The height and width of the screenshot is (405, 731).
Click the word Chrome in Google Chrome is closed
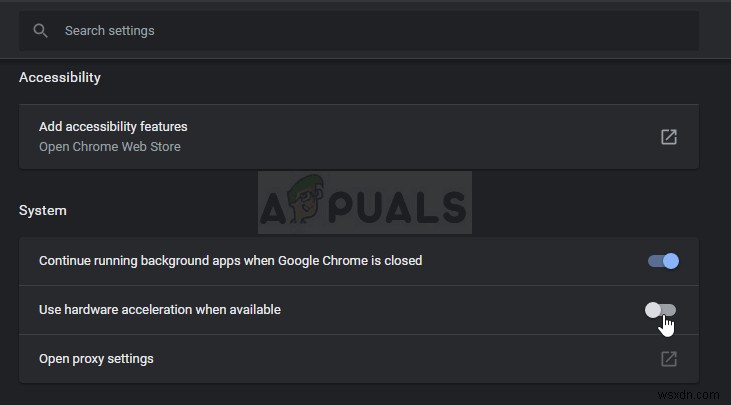[x=352, y=261]
